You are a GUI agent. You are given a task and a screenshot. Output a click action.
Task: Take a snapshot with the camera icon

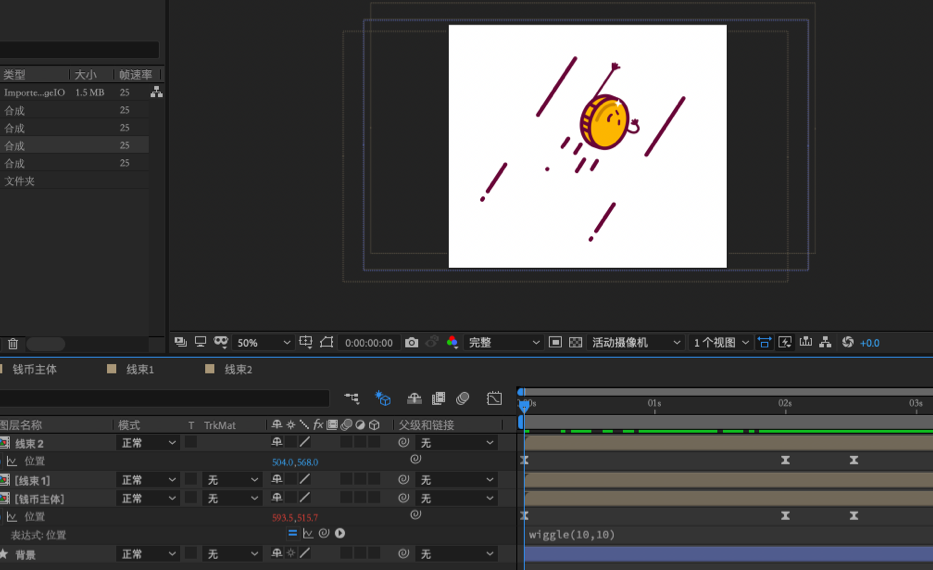point(411,342)
